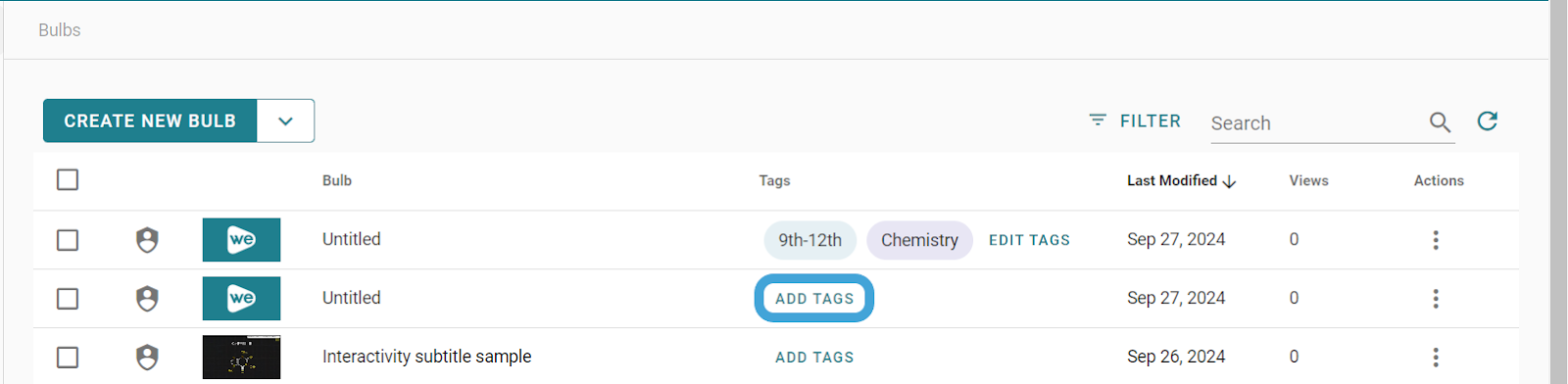Viewport: 1568px width, 384px height.
Task: Click the highlighted ADD TAGS button
Action: coord(814,299)
